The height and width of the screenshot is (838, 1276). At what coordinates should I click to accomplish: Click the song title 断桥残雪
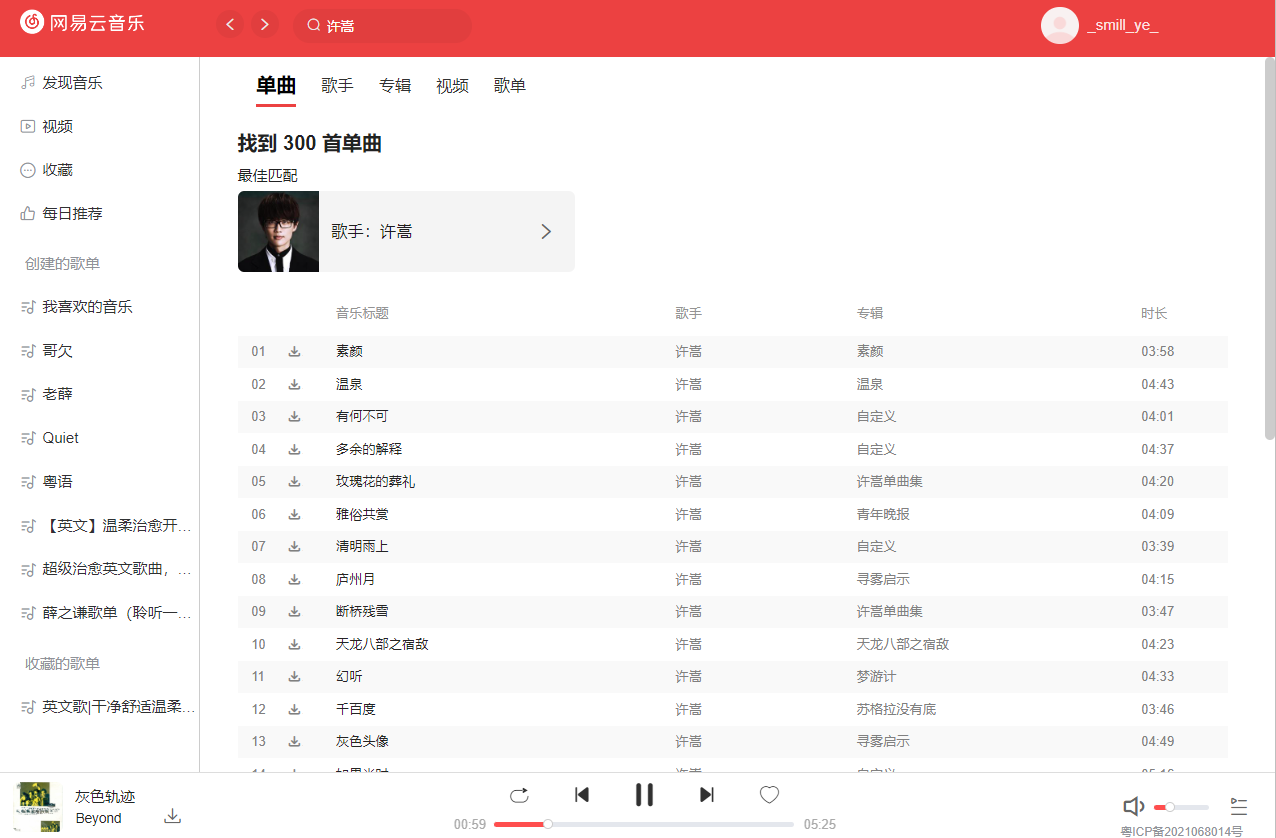[362, 612]
